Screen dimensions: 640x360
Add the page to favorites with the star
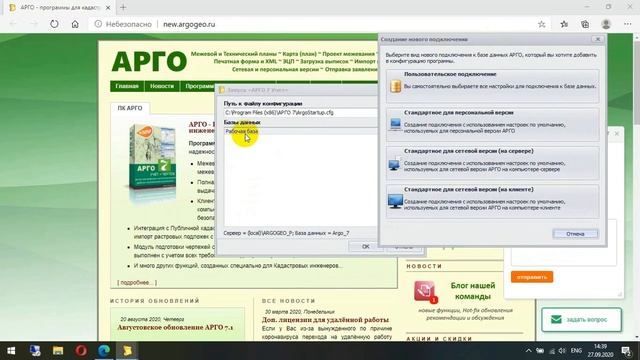point(542,24)
